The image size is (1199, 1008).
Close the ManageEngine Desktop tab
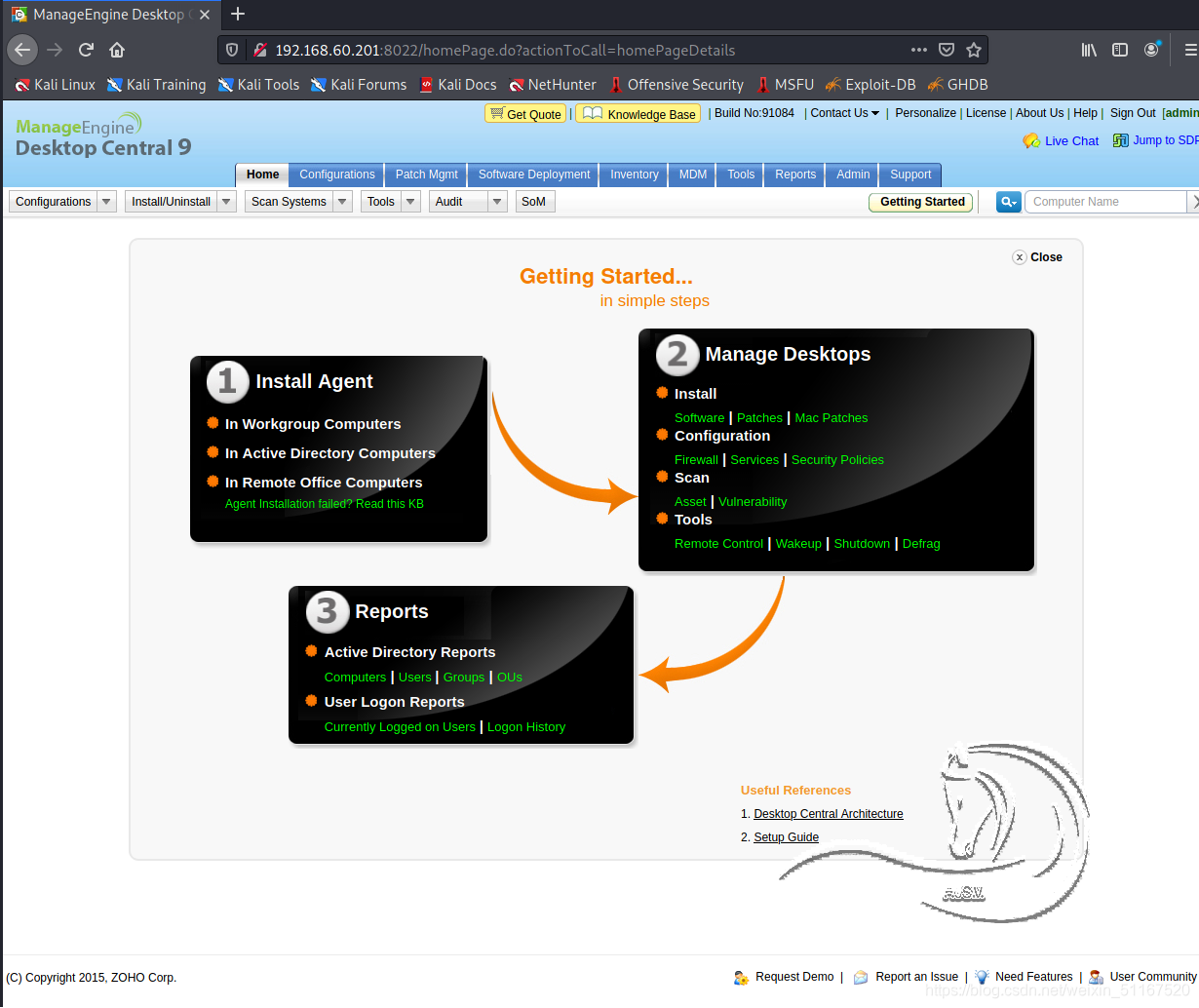pyautogui.click(x=204, y=15)
